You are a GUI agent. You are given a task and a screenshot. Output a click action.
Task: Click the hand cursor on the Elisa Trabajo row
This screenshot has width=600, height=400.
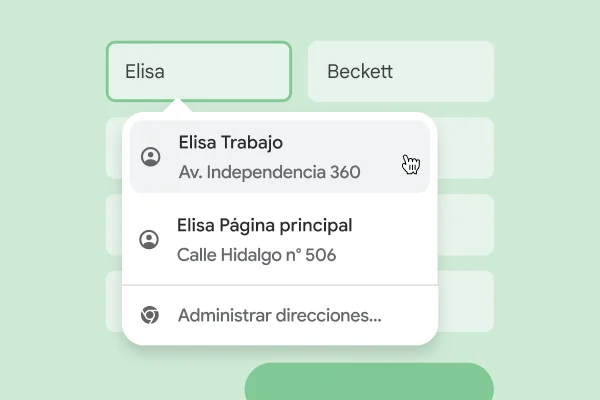coord(410,164)
